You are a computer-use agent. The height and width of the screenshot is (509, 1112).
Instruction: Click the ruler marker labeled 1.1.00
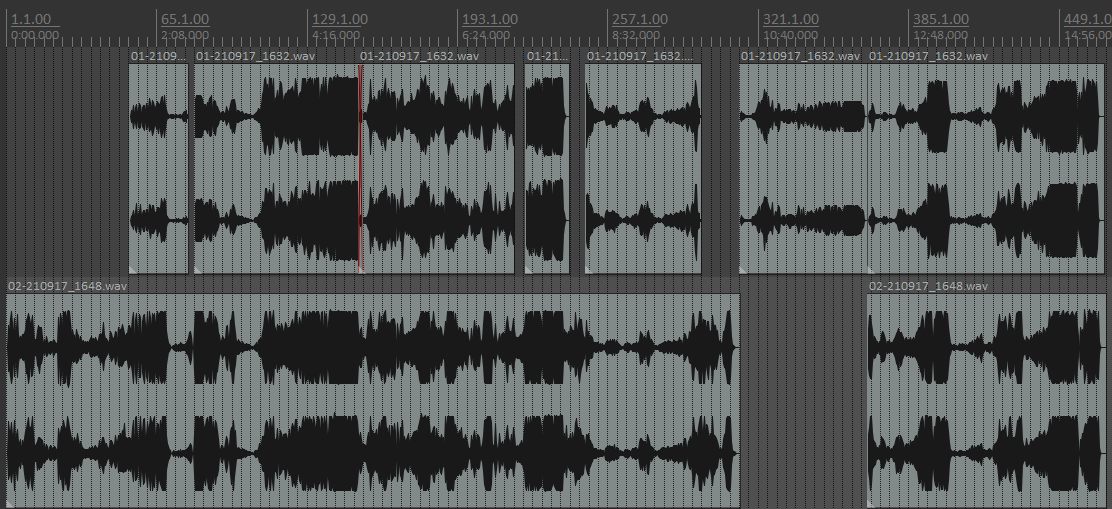tap(31, 19)
